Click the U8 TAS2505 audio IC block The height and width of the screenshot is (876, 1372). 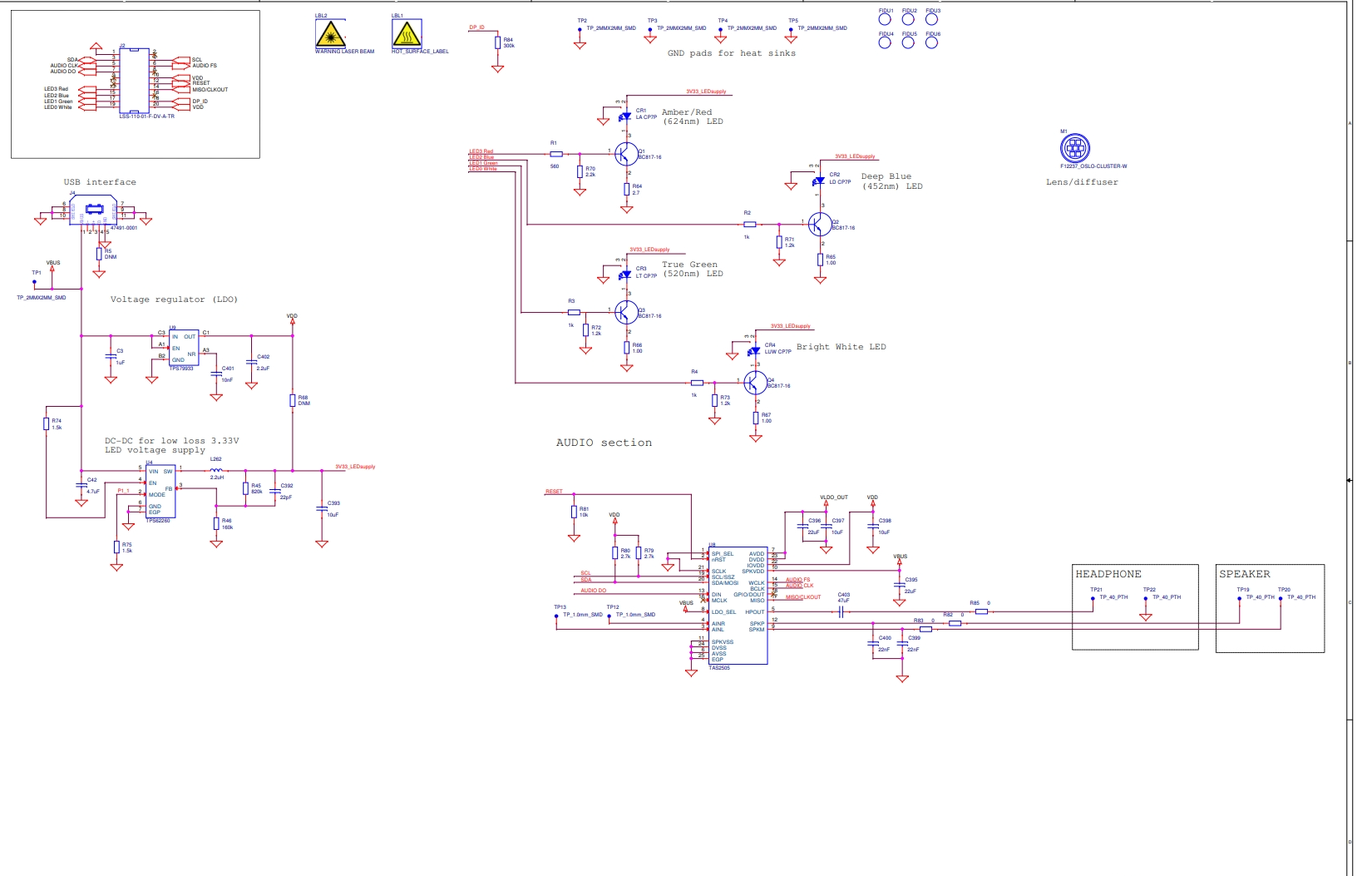pyautogui.click(x=737, y=606)
